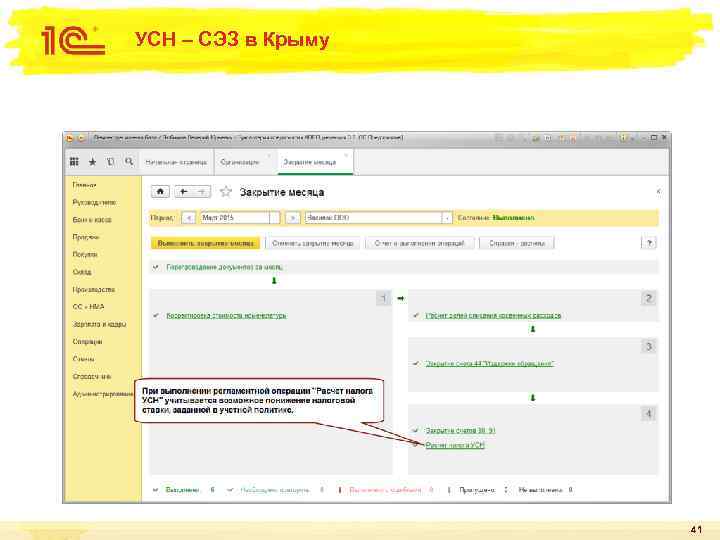
Task: Open Расчет долей списания косвенных расходов
Action: (493, 315)
